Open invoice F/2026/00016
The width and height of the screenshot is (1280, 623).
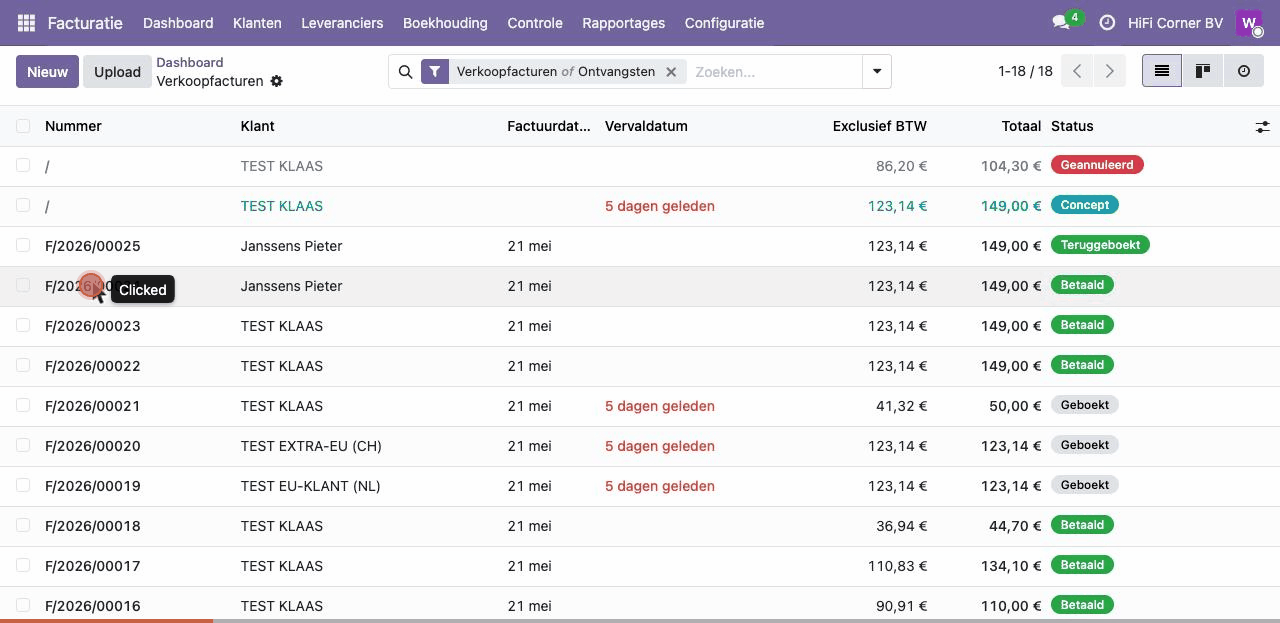[93, 606]
